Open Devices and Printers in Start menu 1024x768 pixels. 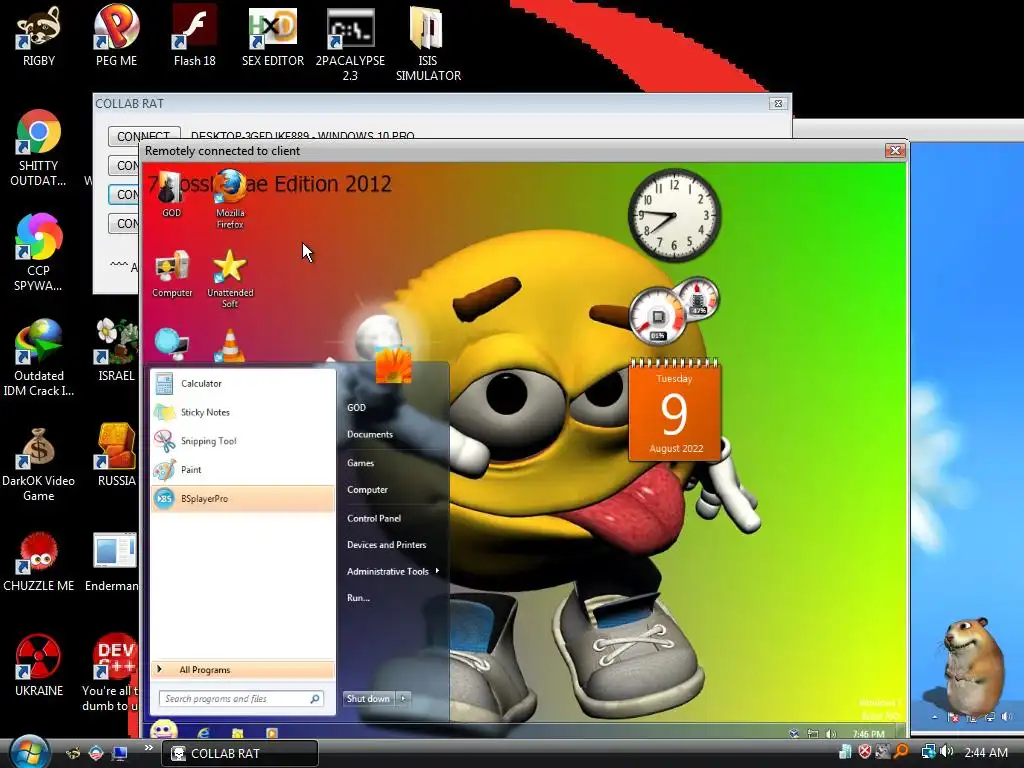tap(387, 545)
